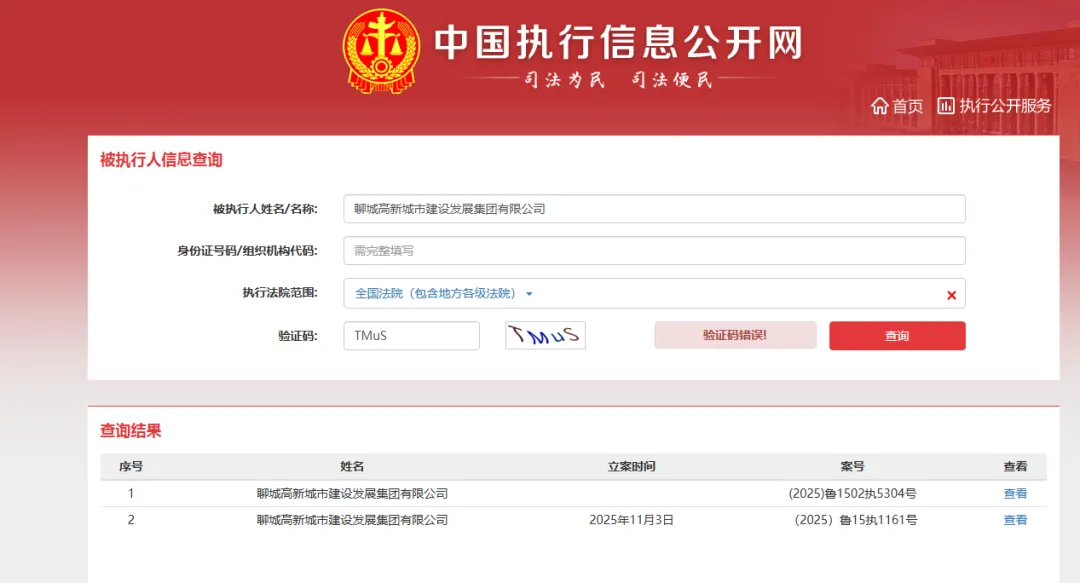The width and height of the screenshot is (1080, 583).
Task: Click the 姓名 column header
Action: point(352,467)
